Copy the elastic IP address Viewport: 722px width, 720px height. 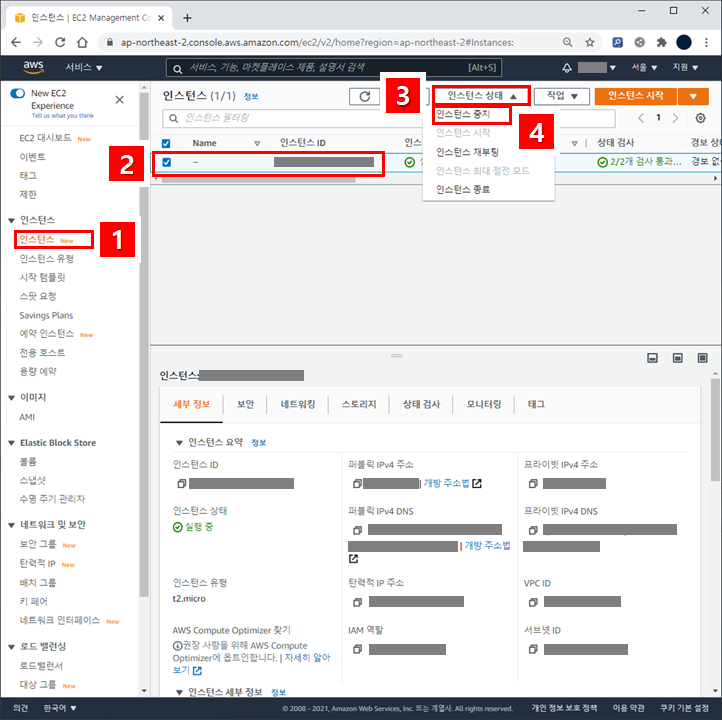[357, 602]
